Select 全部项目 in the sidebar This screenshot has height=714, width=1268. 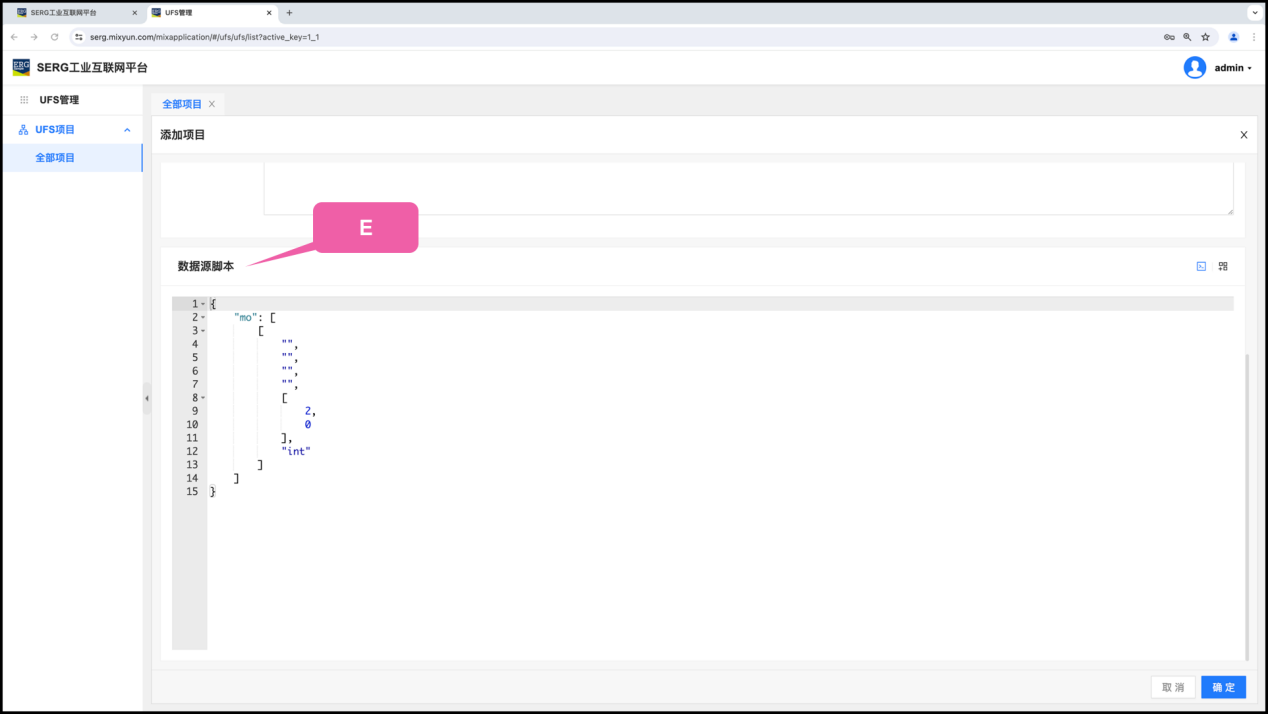pos(55,158)
